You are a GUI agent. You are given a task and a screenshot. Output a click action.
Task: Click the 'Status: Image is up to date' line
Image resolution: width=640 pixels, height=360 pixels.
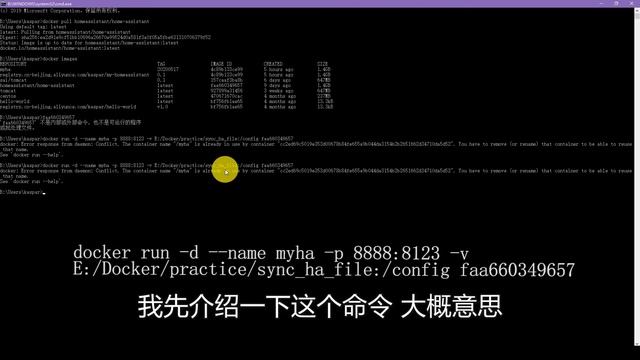tap(89, 42)
